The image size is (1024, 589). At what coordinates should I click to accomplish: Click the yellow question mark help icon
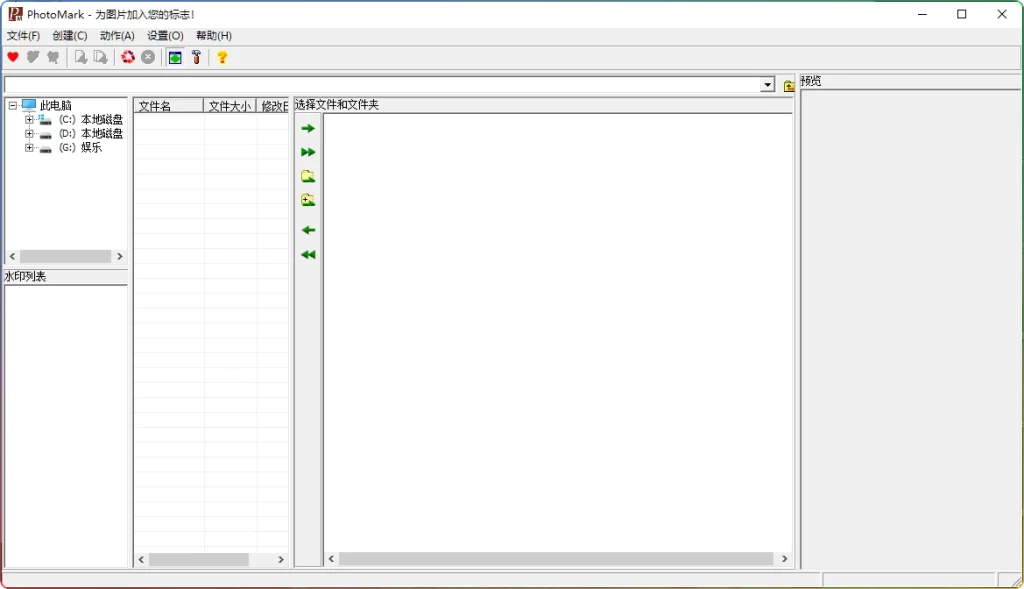pos(222,58)
